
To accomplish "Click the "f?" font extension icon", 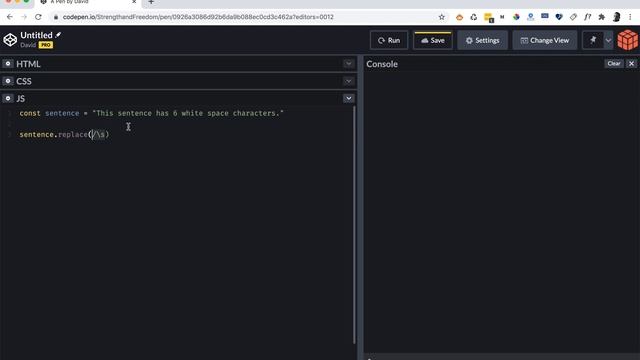I will click(587, 17).
